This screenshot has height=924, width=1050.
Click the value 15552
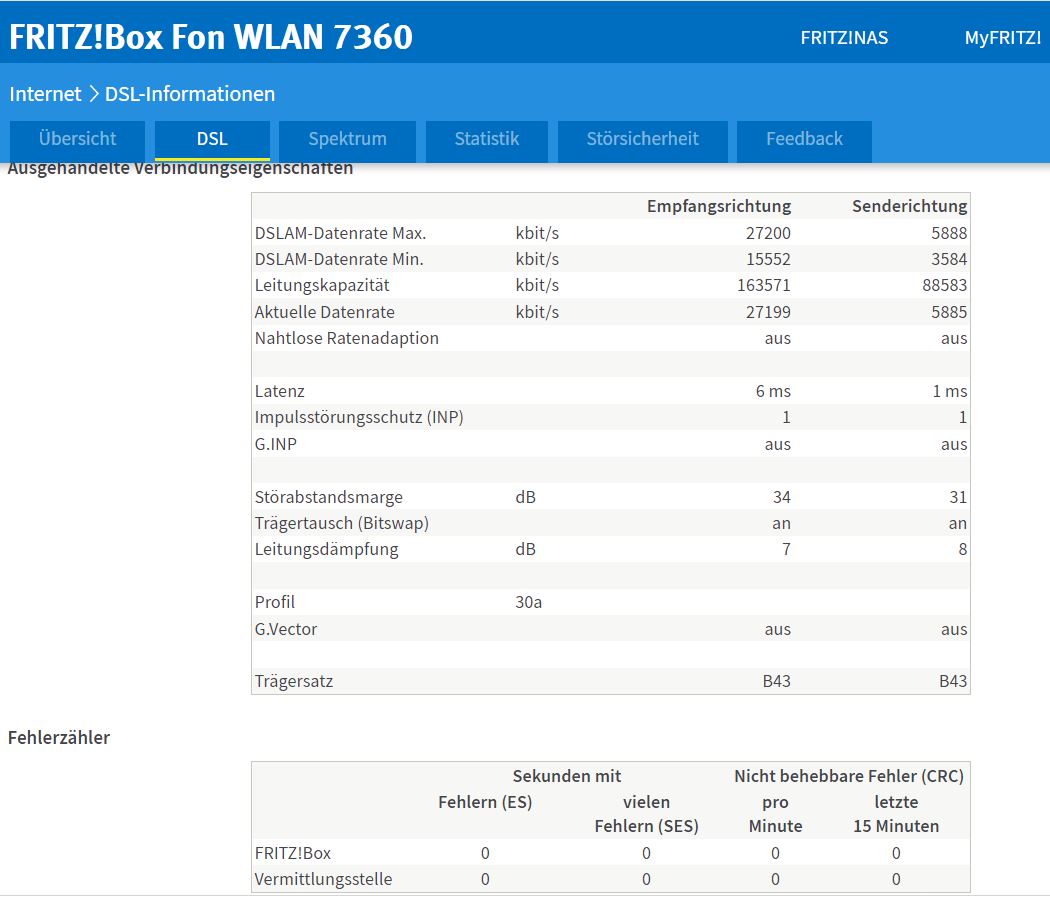768,259
